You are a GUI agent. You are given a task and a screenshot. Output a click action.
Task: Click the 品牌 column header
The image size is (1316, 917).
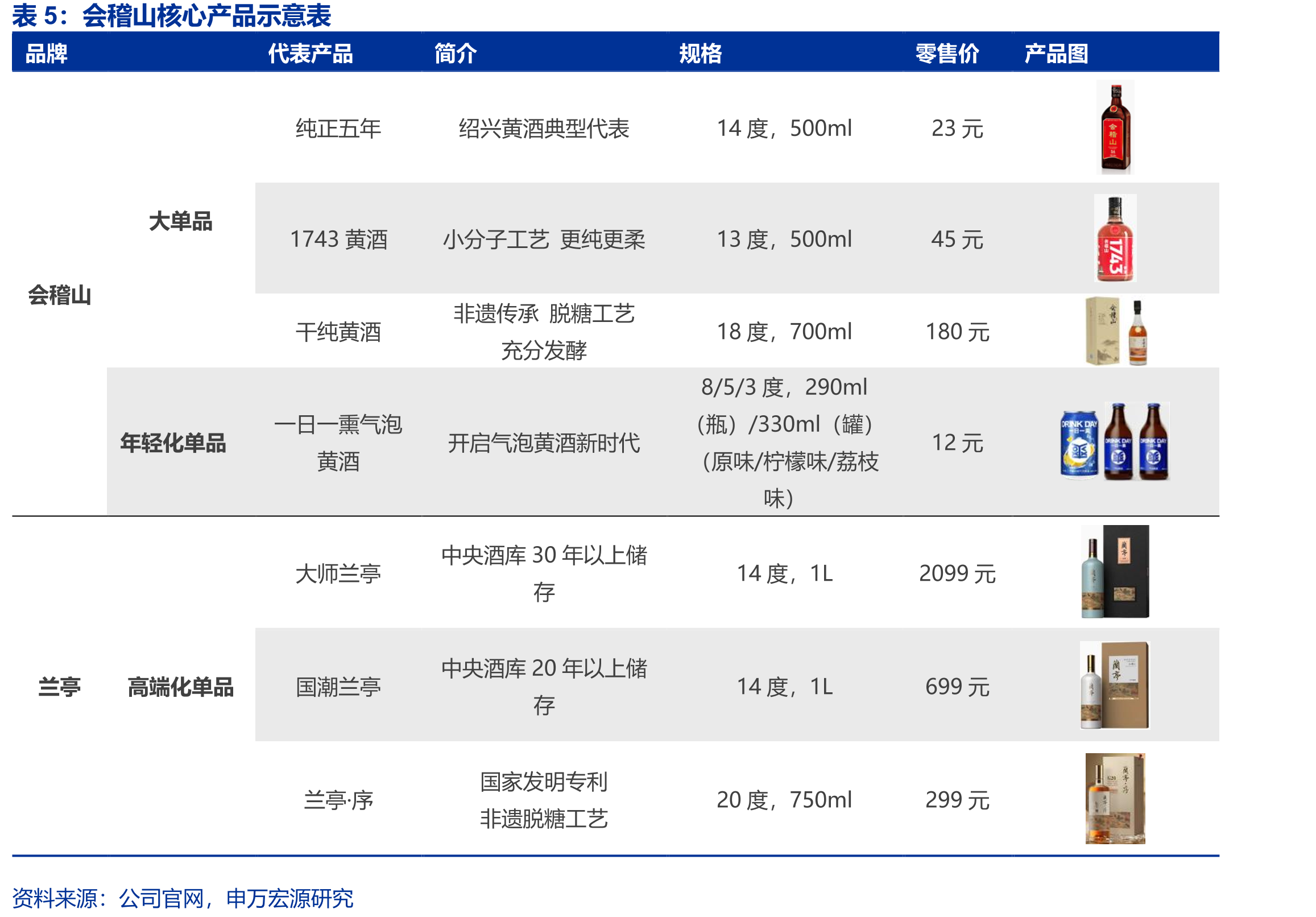pos(47,53)
